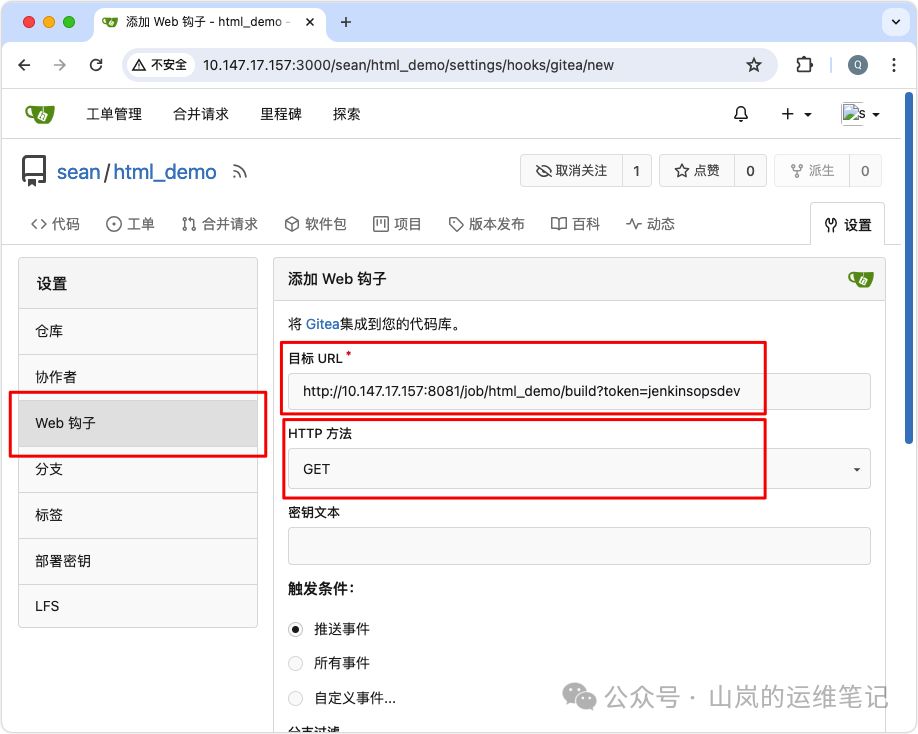The width and height of the screenshot is (918, 734).
Task: Click the repository book icon before sean
Action: tap(34, 170)
